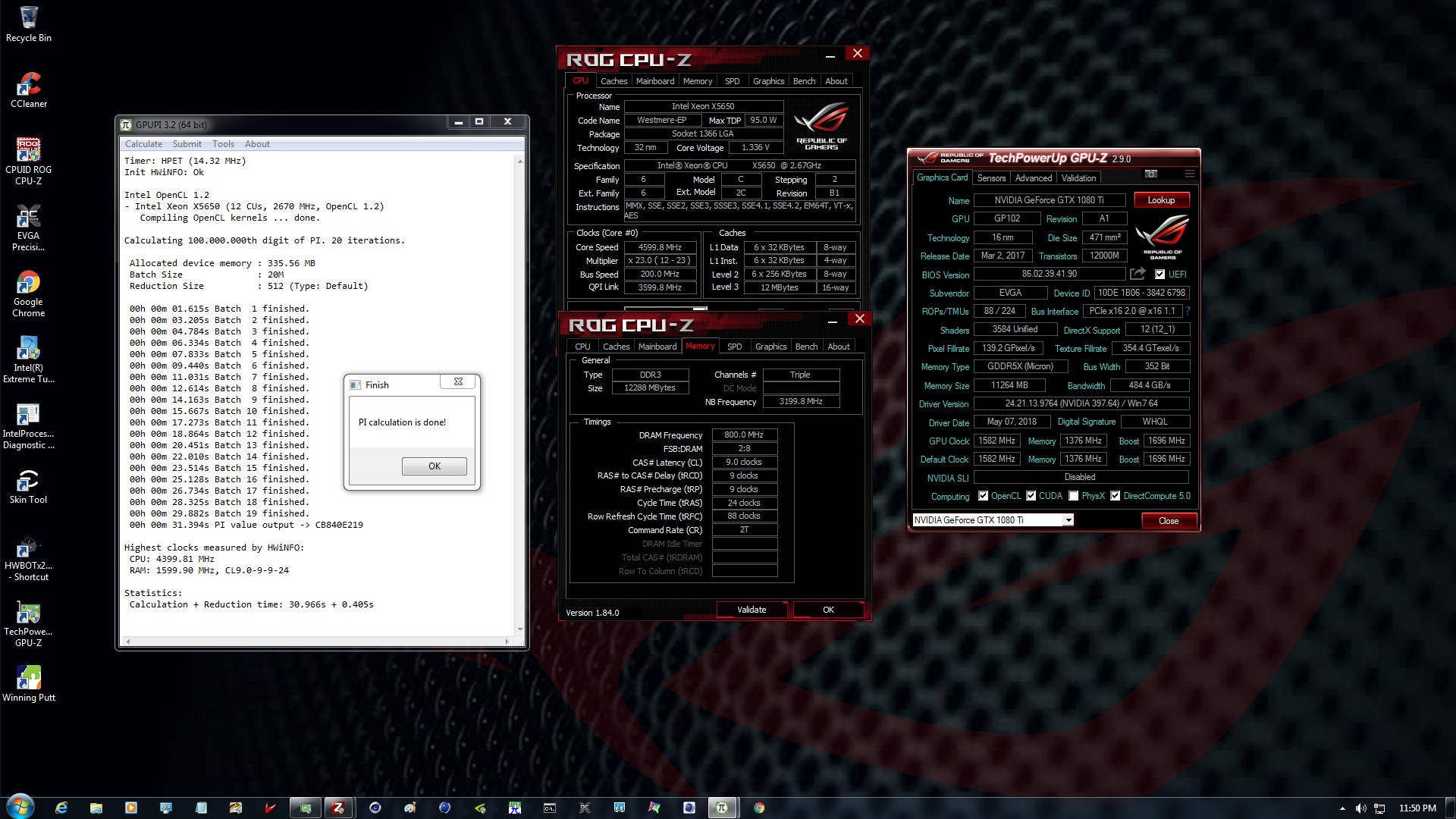Open the Submit menu in GPUPI
Image resolution: width=1456 pixels, height=819 pixels.
pyautogui.click(x=187, y=144)
